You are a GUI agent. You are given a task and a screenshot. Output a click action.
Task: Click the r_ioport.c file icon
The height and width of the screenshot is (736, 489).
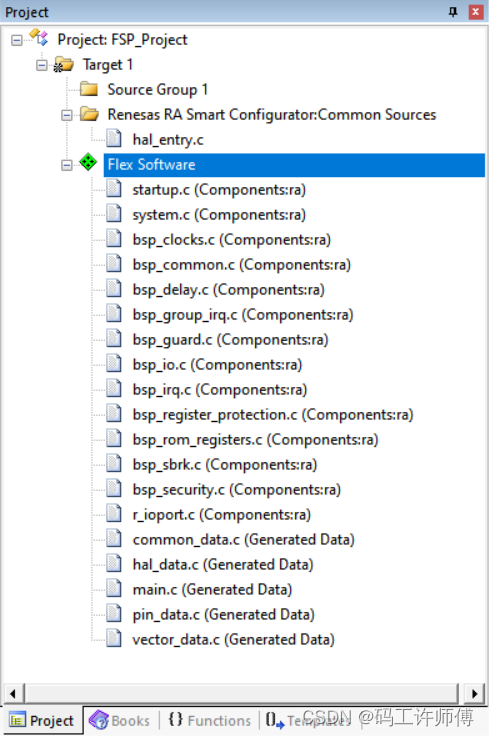click(x=114, y=514)
